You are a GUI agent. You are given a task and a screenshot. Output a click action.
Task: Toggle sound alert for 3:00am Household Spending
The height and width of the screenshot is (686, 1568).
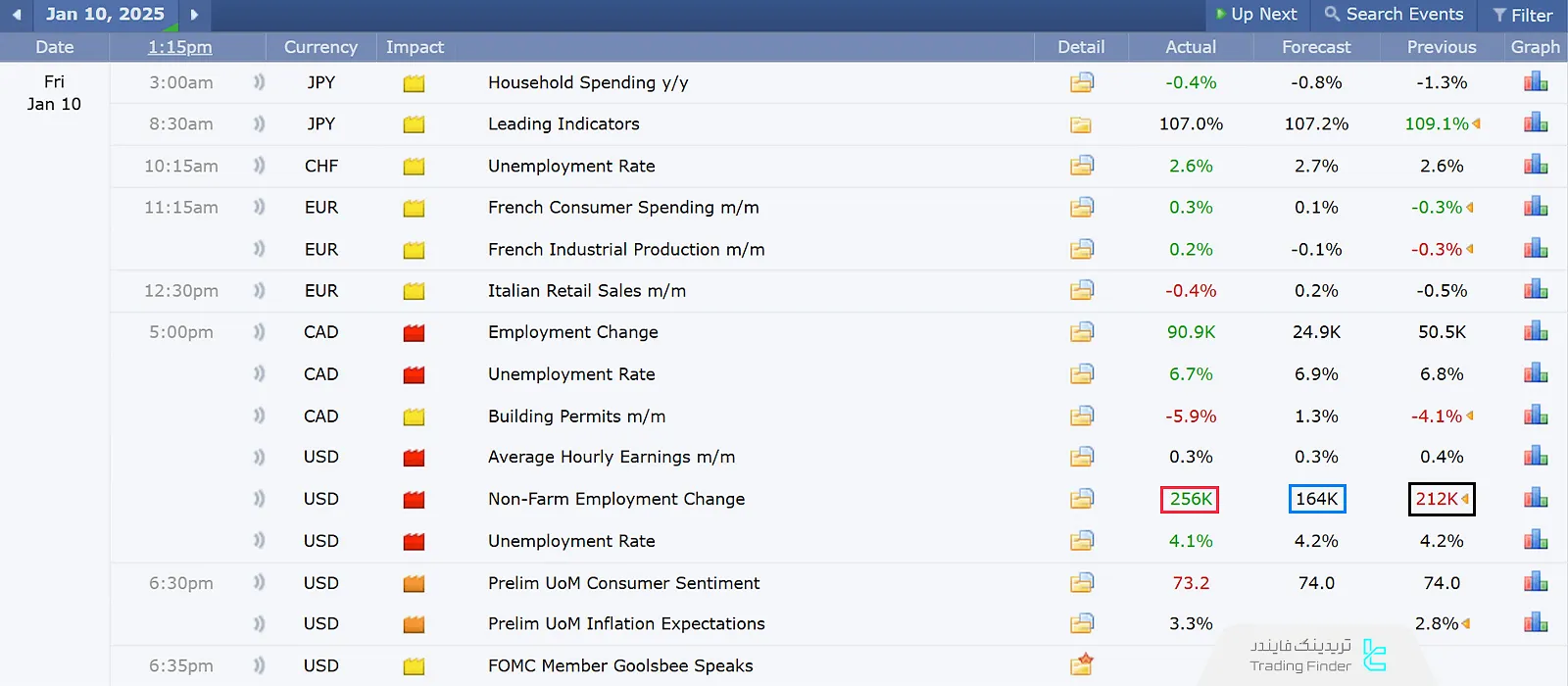[x=259, y=82]
